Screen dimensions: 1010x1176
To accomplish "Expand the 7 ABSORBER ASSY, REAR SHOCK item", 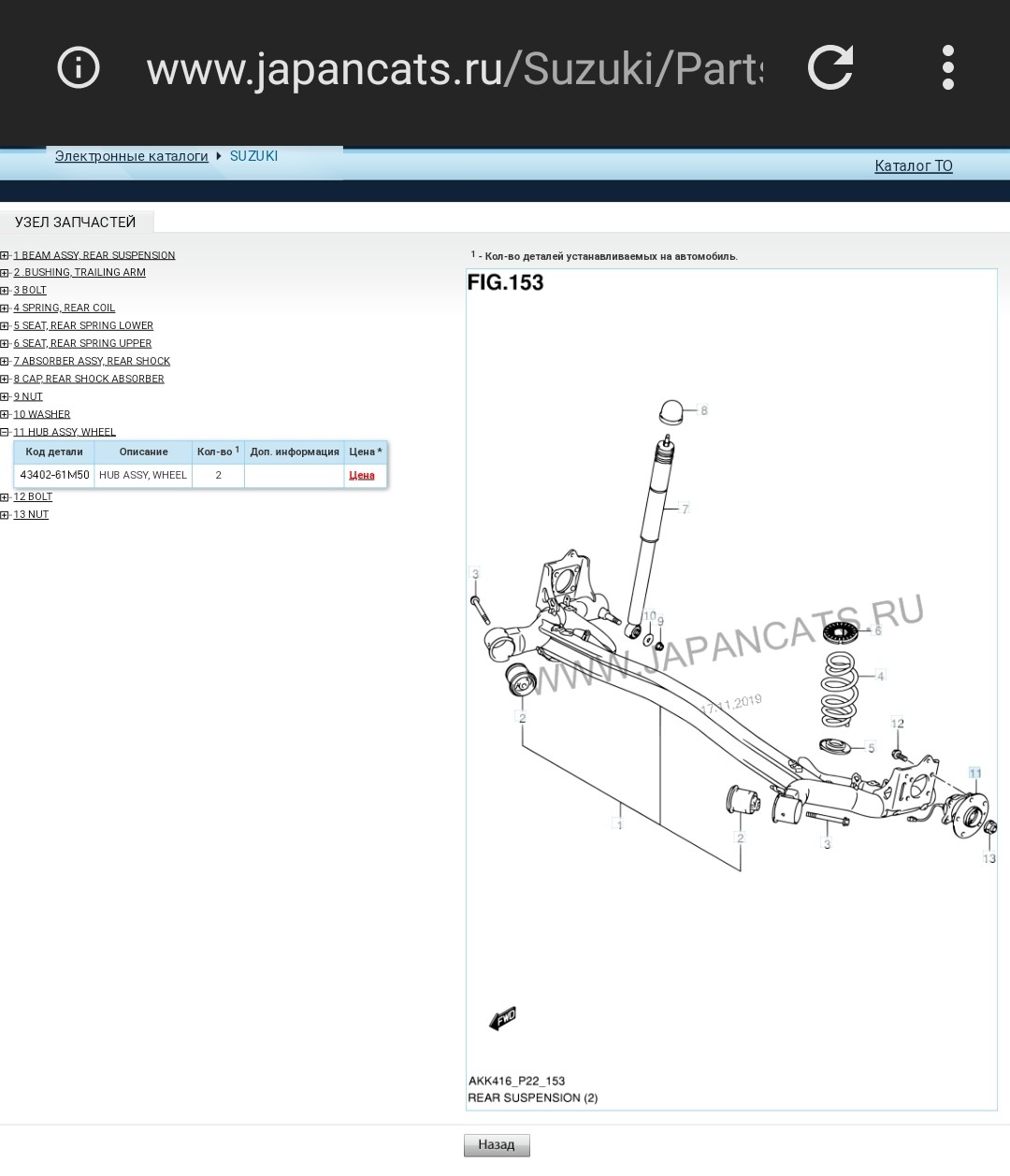I will coord(5,361).
